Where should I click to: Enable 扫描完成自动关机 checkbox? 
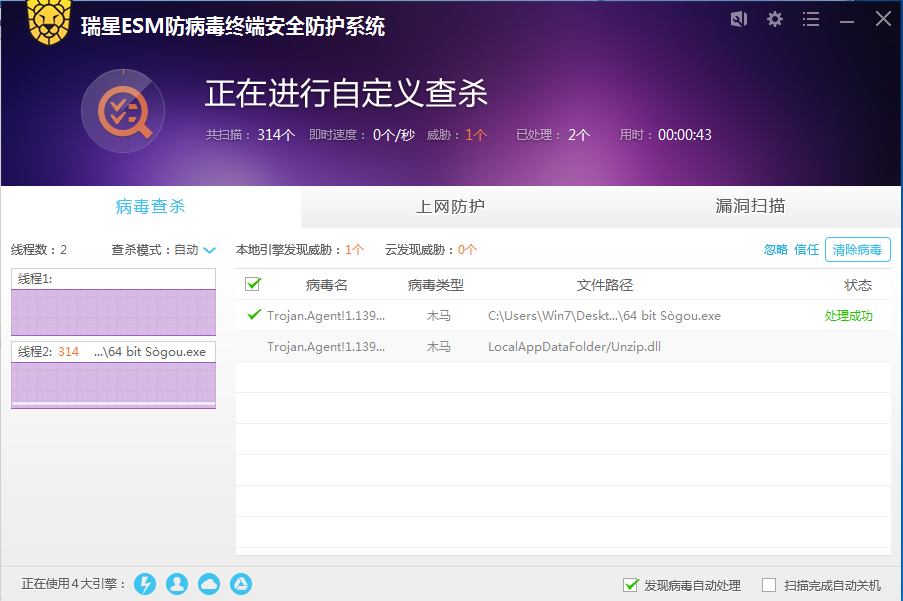769,585
